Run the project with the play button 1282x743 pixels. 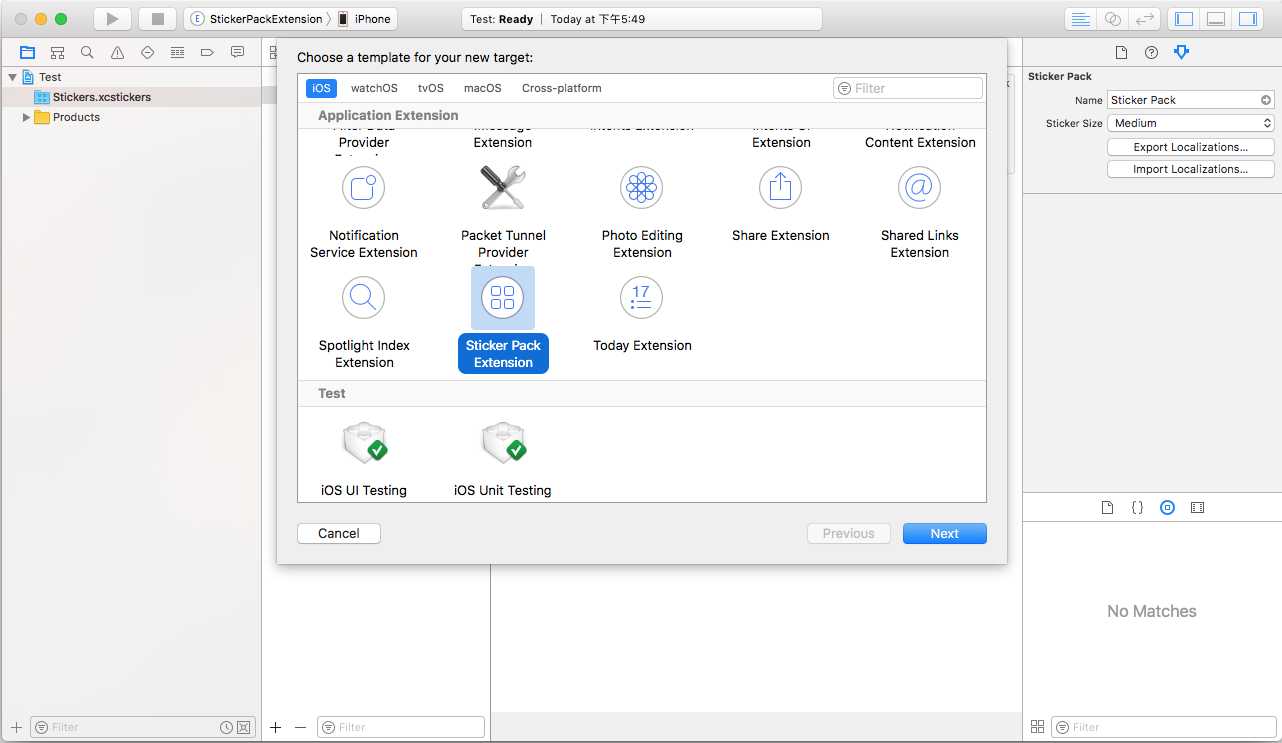(113, 19)
